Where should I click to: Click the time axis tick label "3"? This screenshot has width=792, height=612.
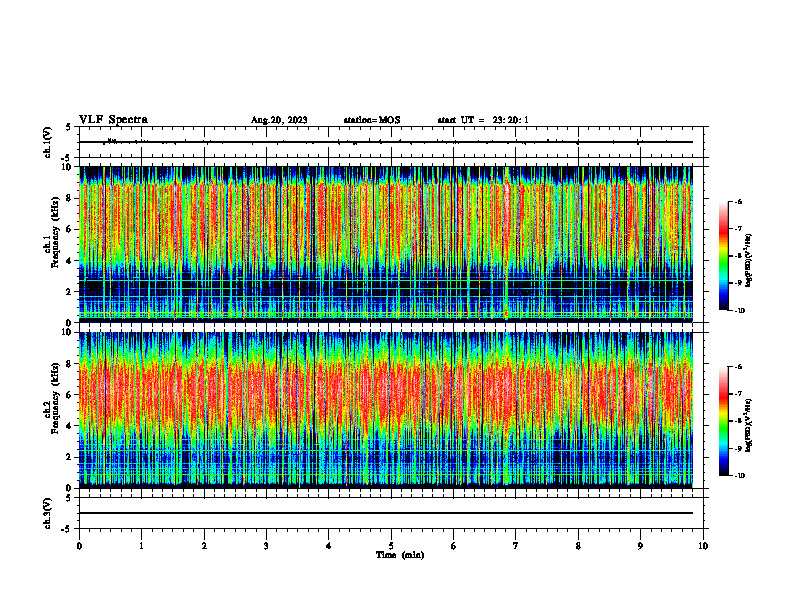tap(266, 546)
